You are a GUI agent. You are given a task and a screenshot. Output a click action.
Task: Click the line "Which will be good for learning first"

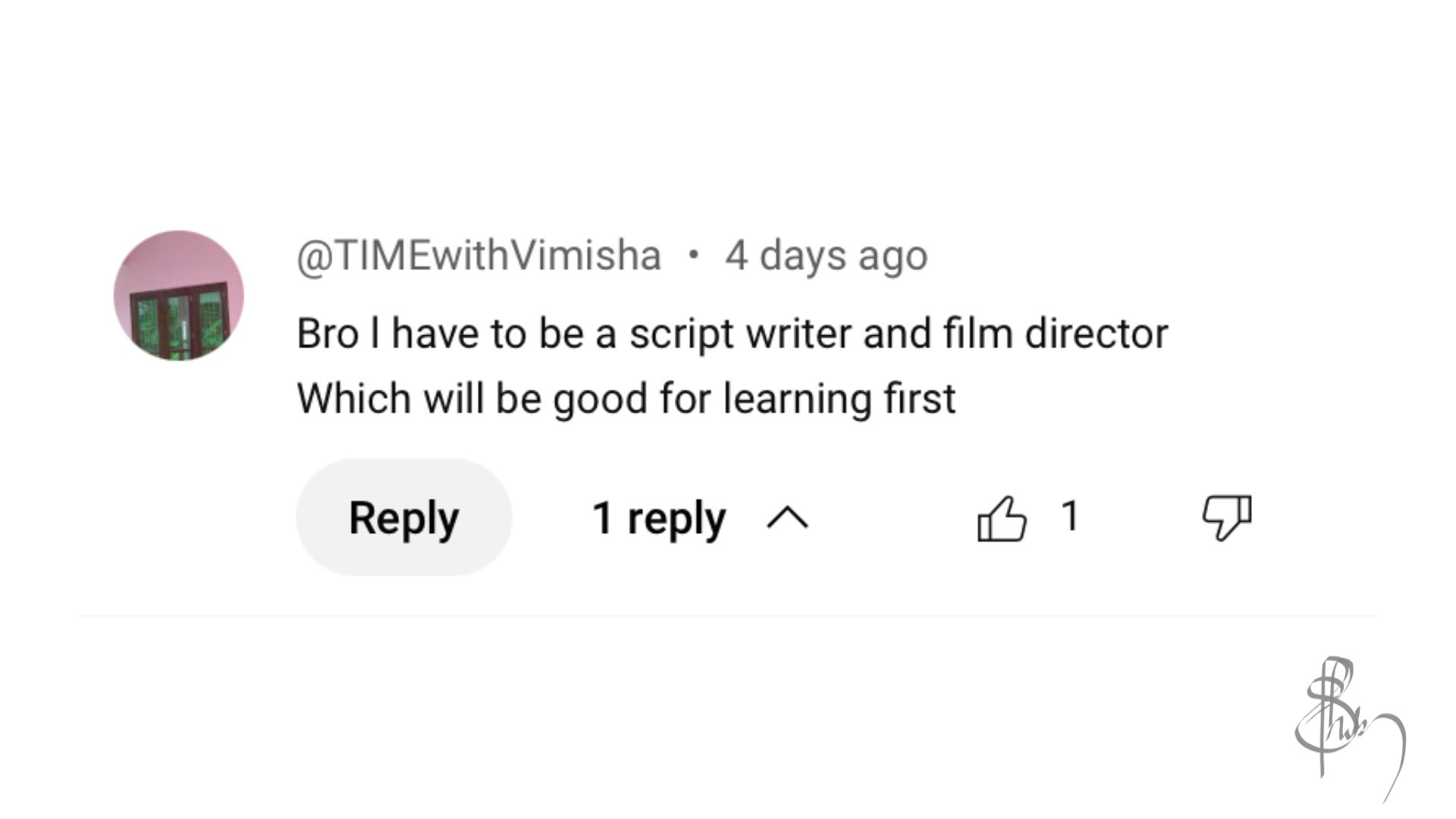coord(626,399)
